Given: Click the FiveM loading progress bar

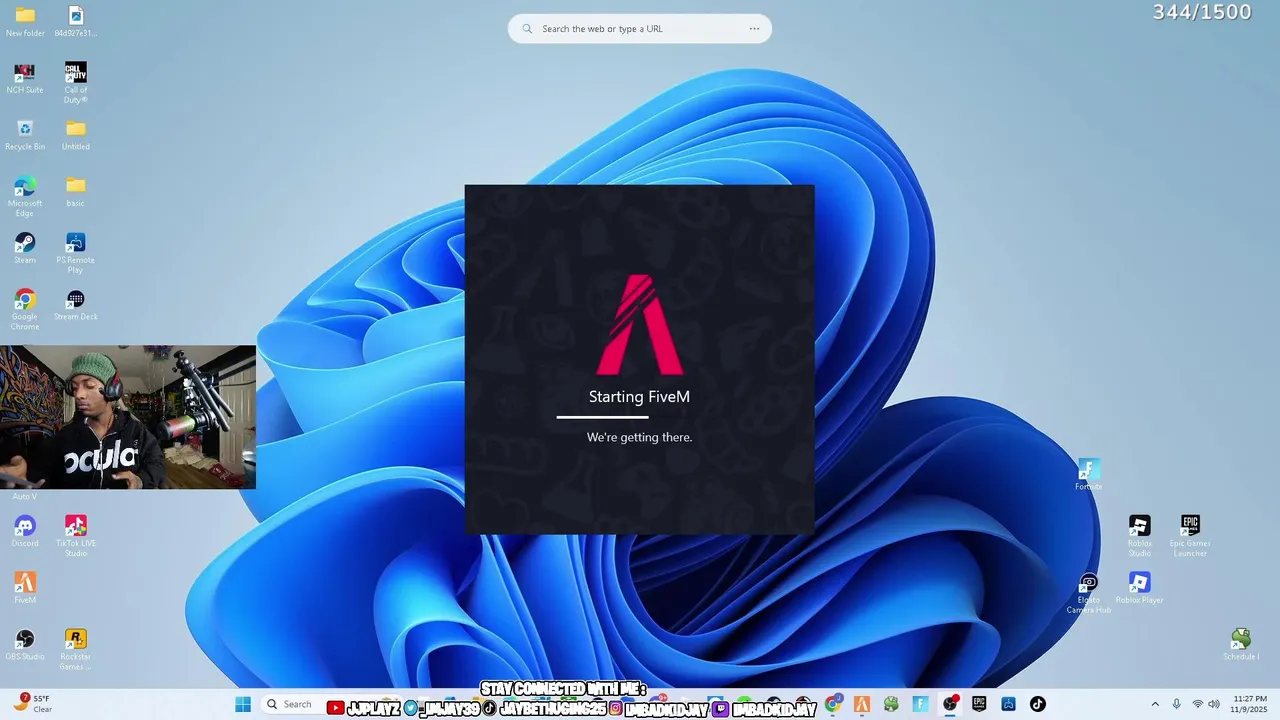Looking at the screenshot, I should [x=640, y=417].
